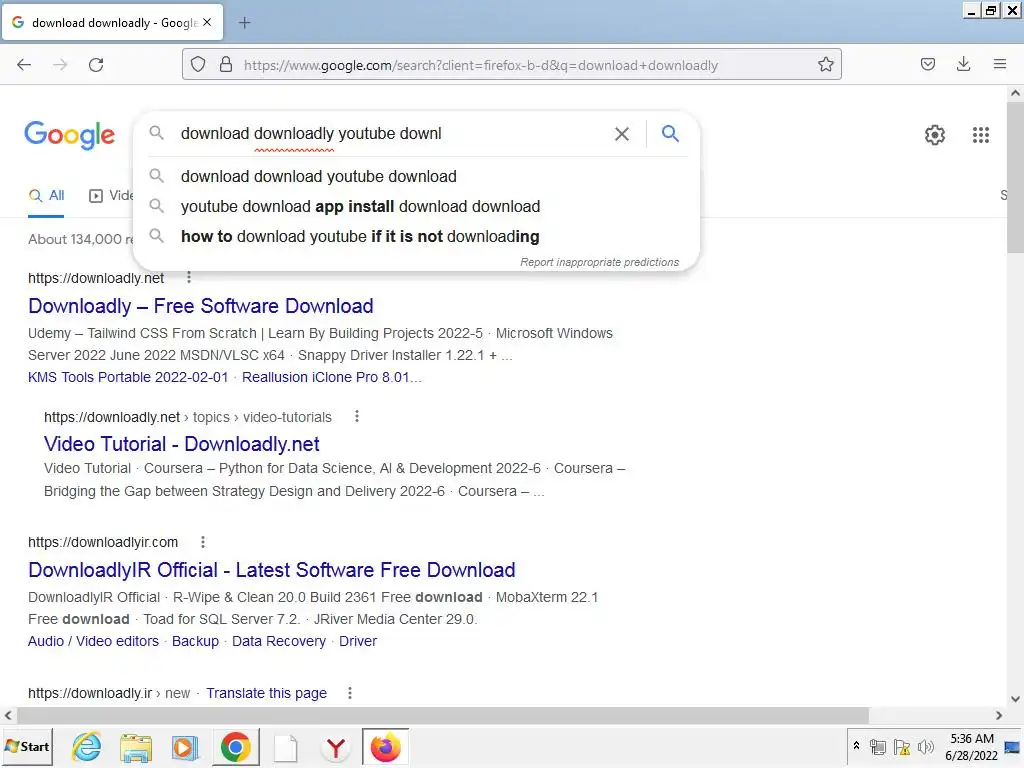Submit search with blue magnifier icon
Image resolution: width=1024 pixels, height=768 pixels.
coord(670,134)
